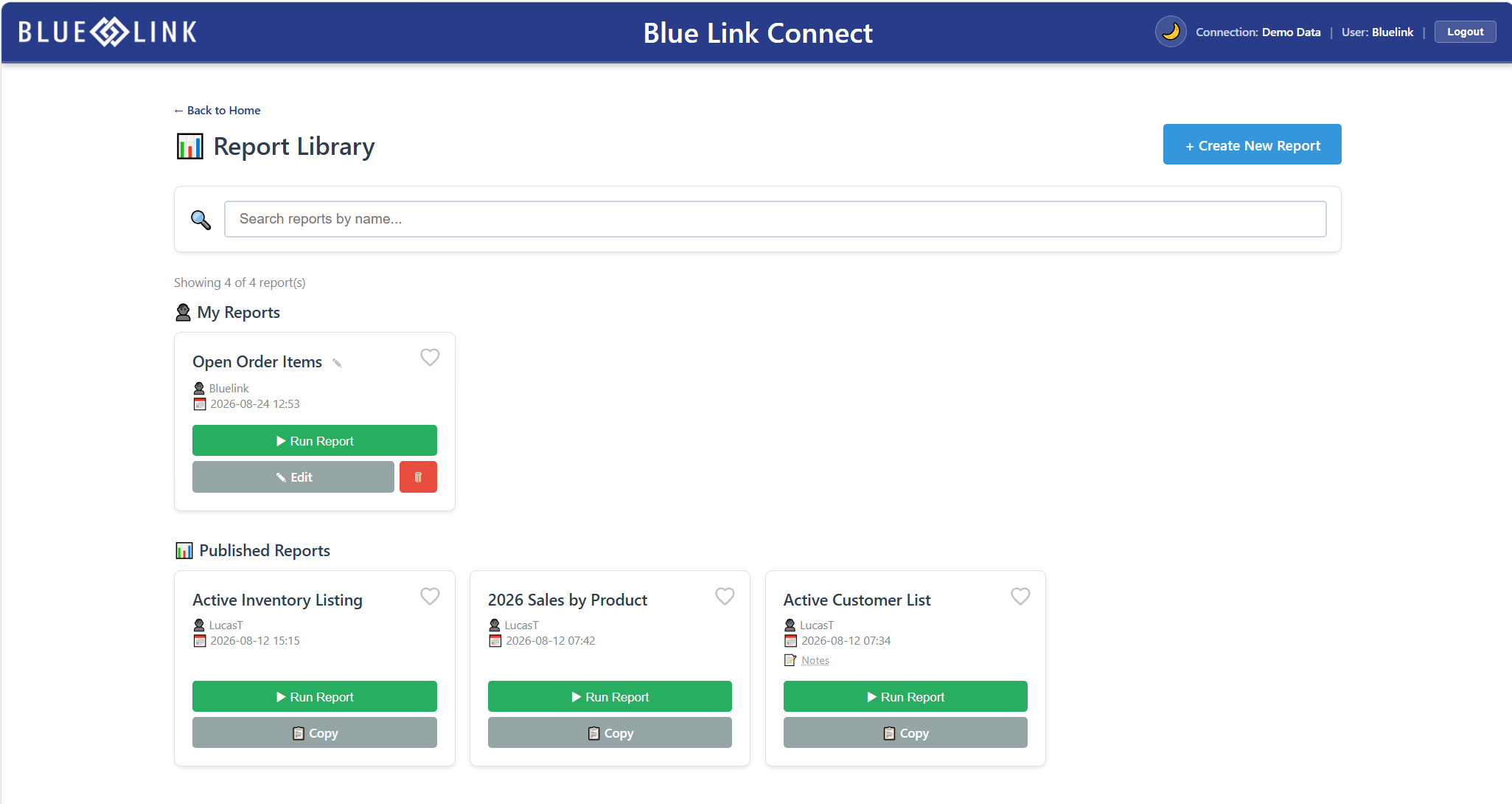Favorite the Active Inventory Listing report
Image resolution: width=1512 pixels, height=804 pixels.
click(x=430, y=596)
